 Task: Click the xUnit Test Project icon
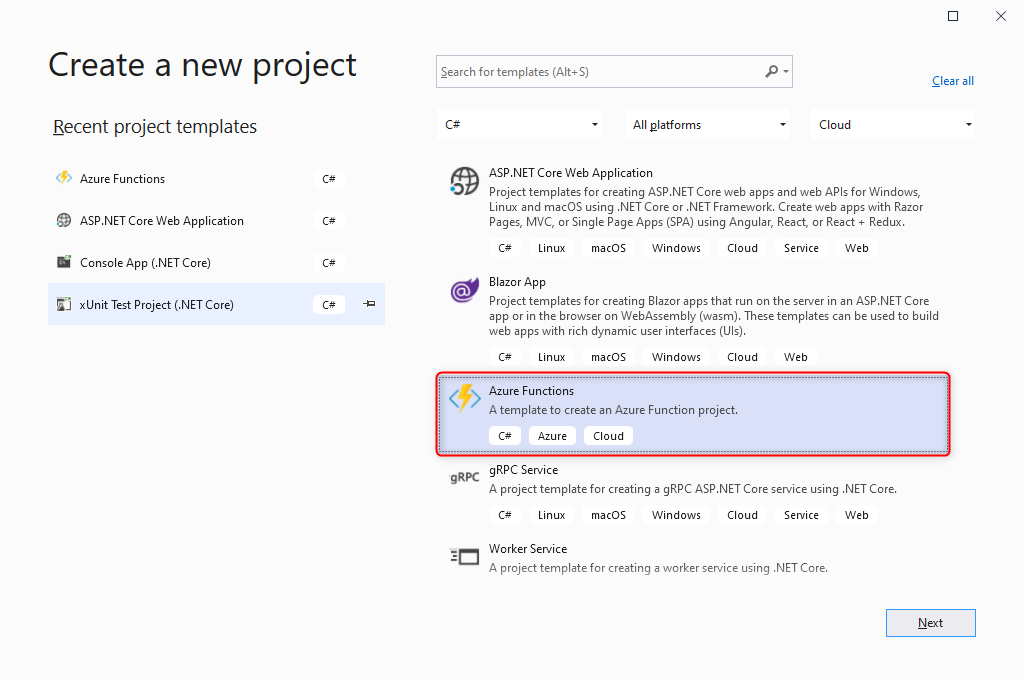[64, 304]
